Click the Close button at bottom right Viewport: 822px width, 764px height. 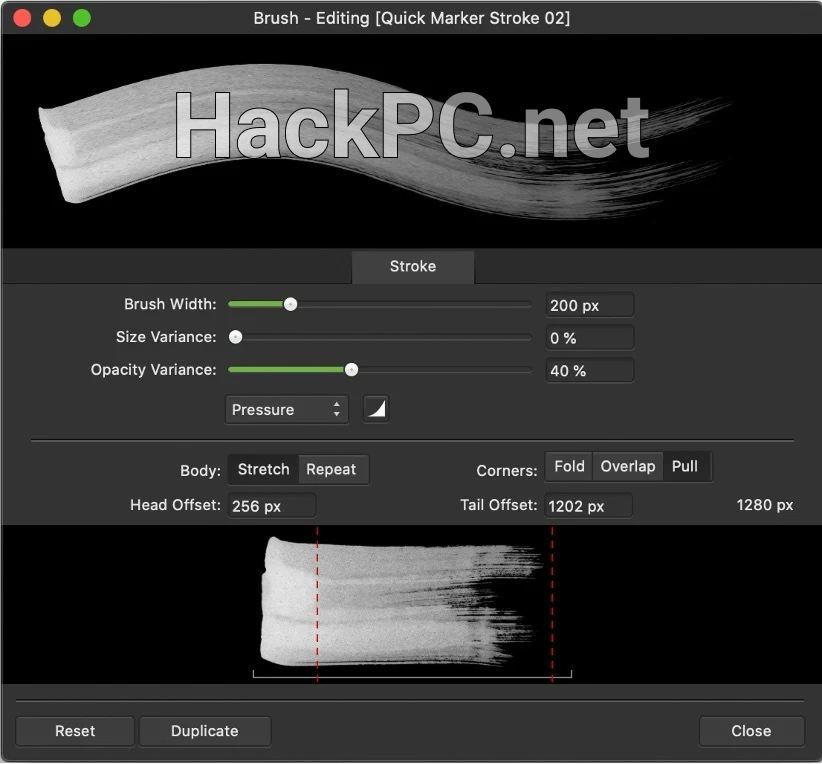click(751, 731)
